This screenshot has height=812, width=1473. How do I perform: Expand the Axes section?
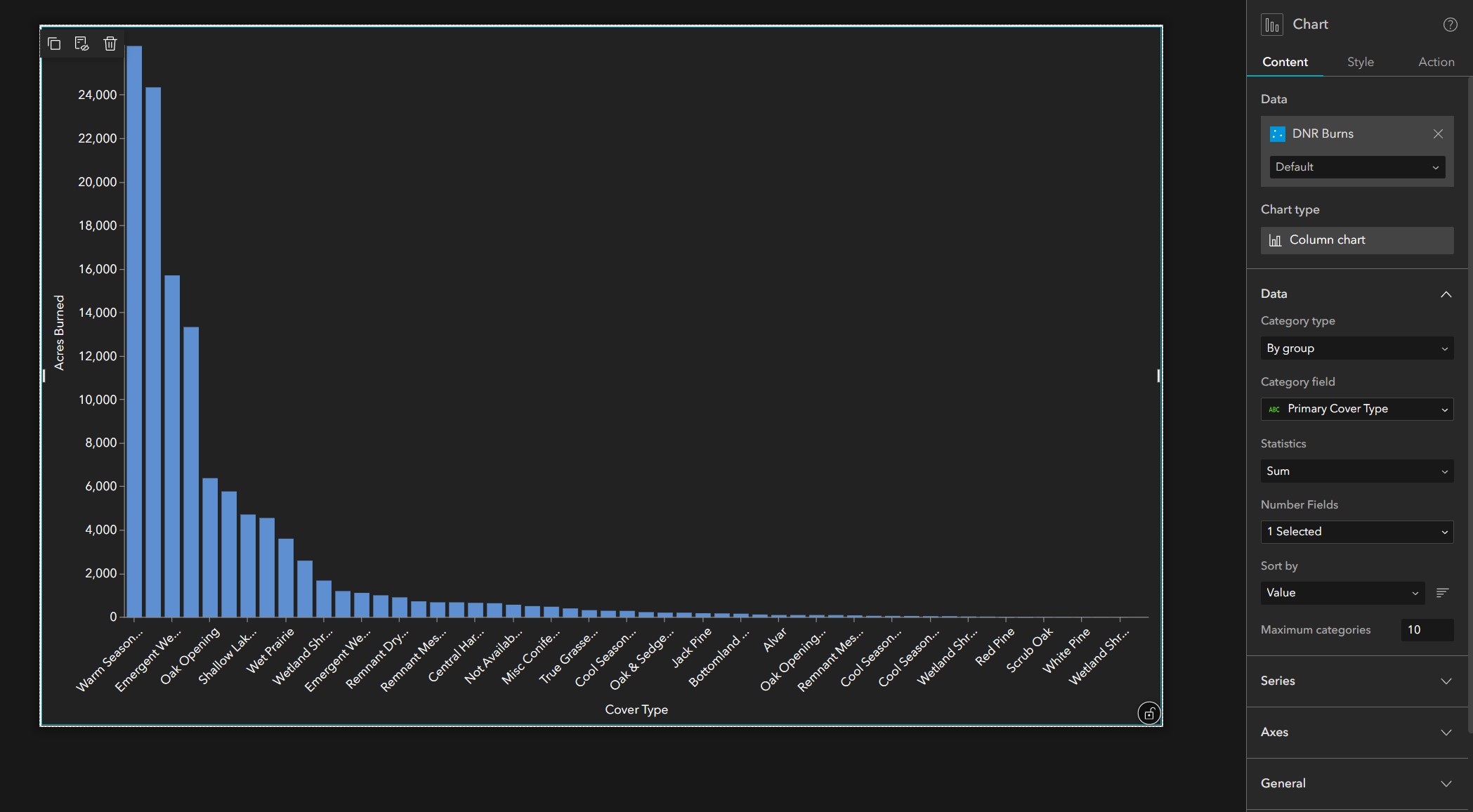[1446, 733]
